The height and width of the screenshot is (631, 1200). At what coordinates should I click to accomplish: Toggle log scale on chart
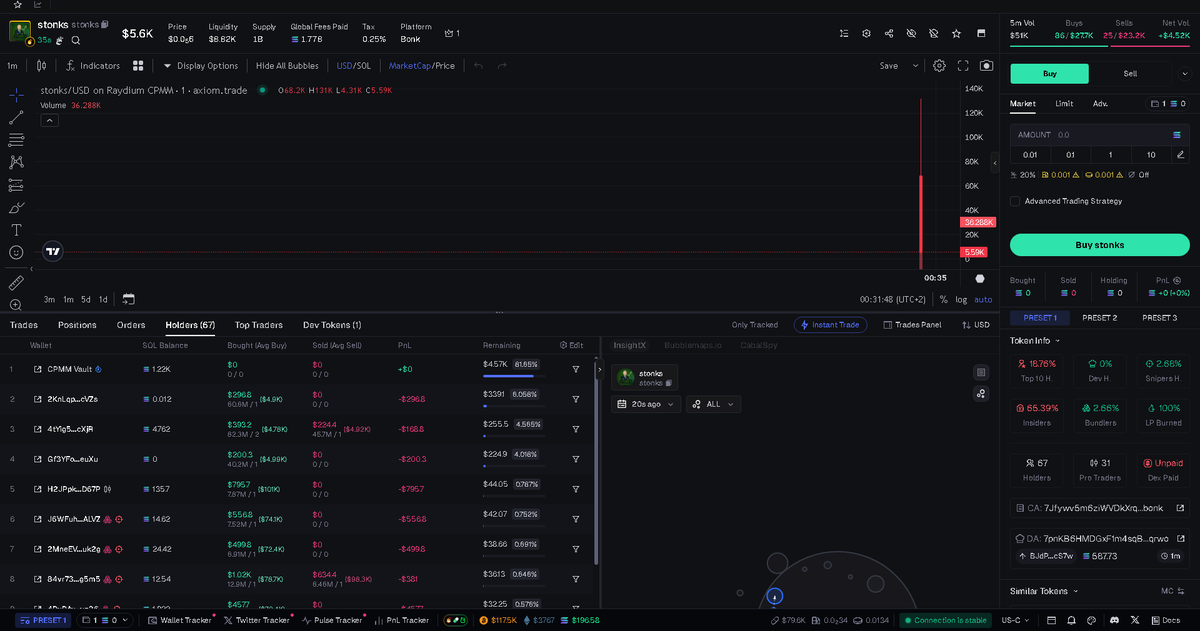[961, 299]
